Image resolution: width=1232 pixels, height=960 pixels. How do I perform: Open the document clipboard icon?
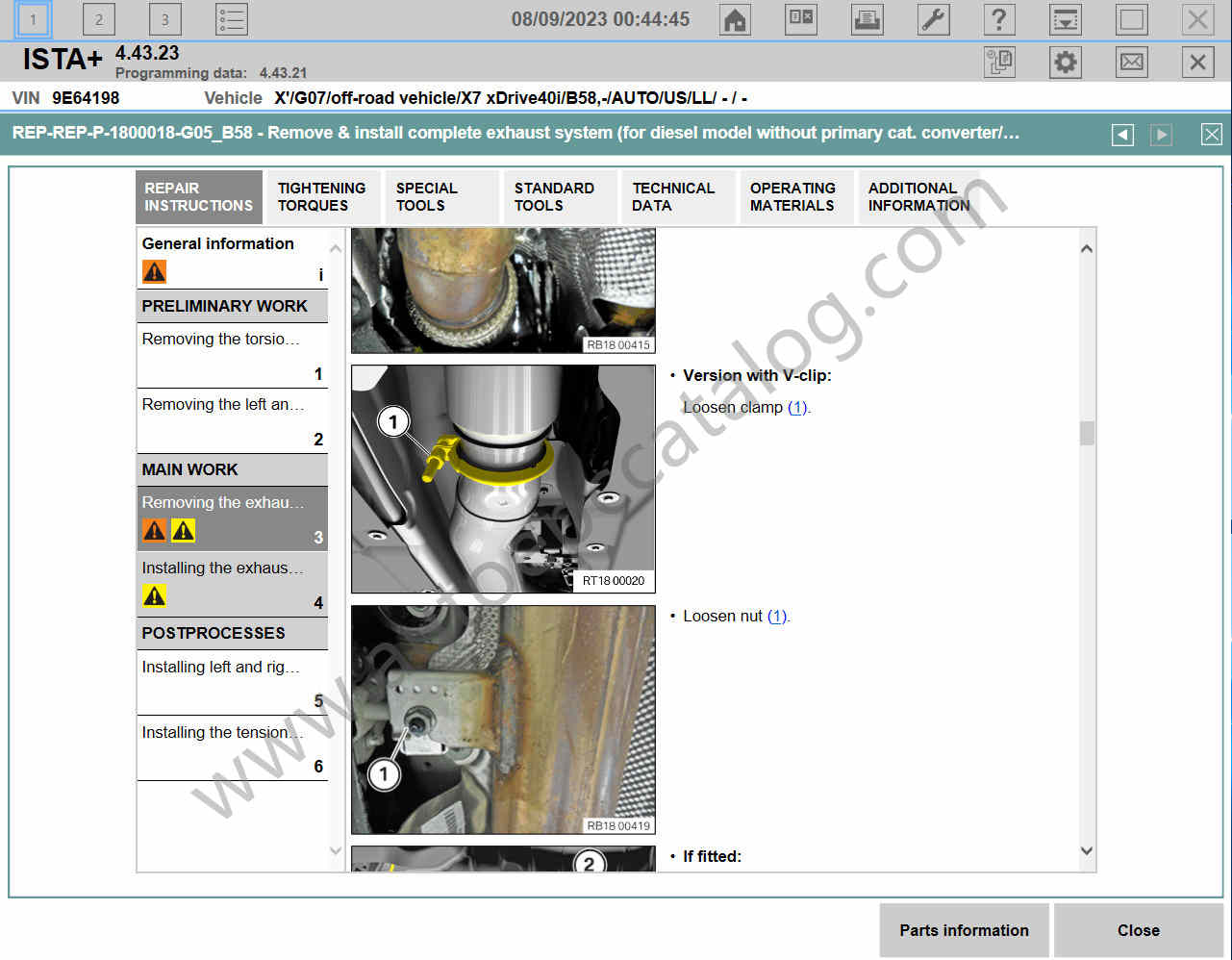(x=999, y=63)
